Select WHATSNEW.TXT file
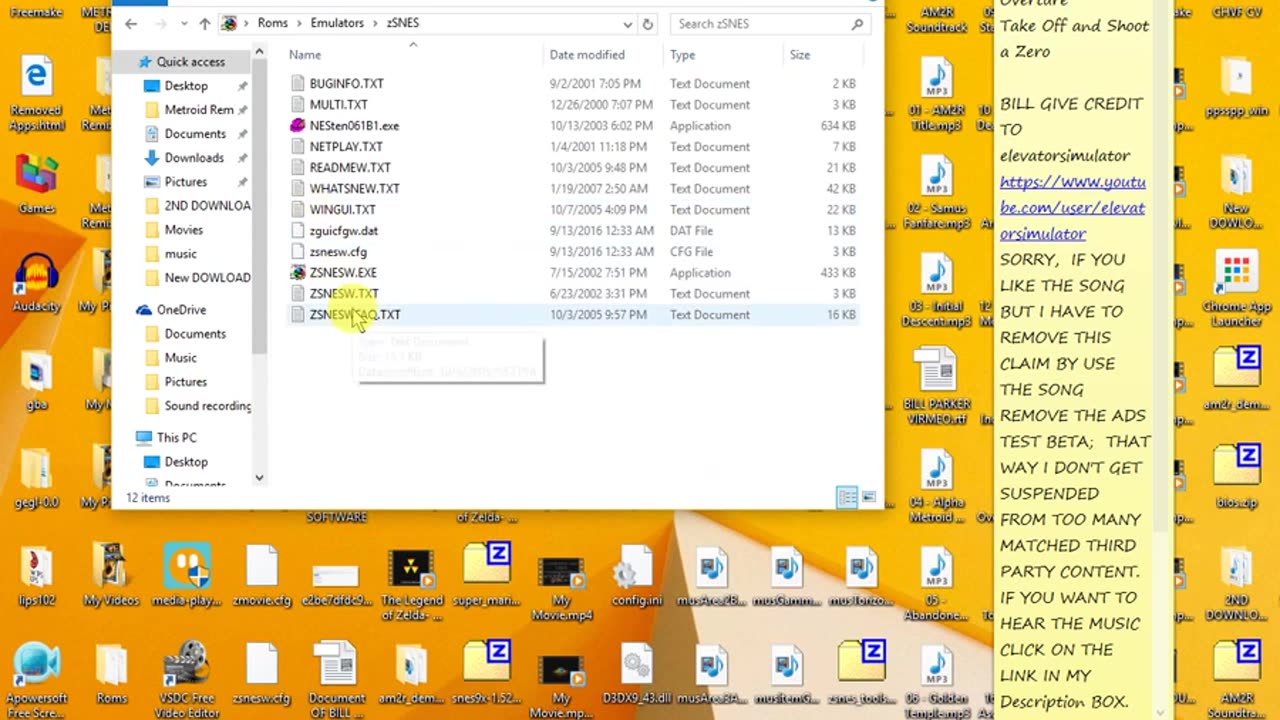Screen dimensions: 1280x720 pyautogui.click(x=354, y=189)
